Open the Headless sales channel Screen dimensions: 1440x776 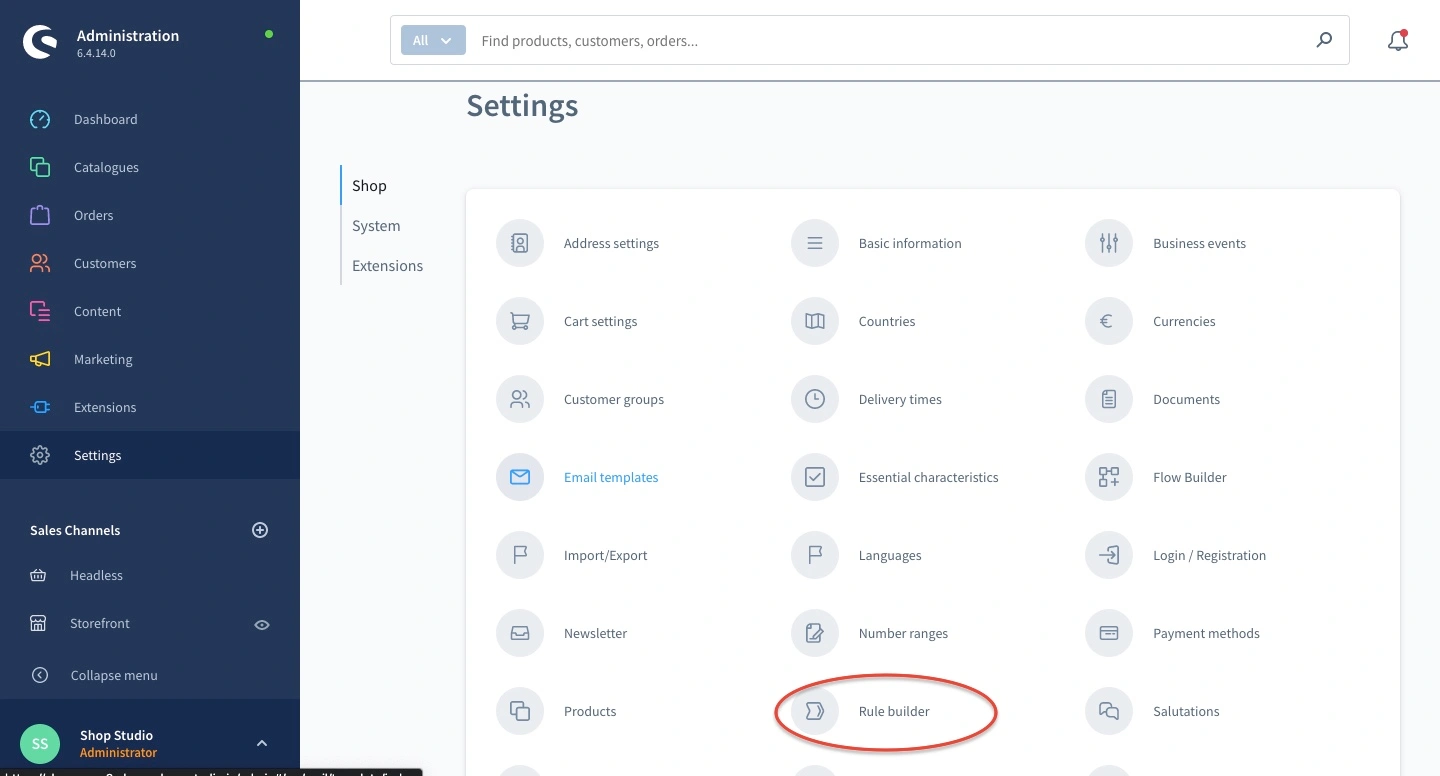[x=96, y=575]
